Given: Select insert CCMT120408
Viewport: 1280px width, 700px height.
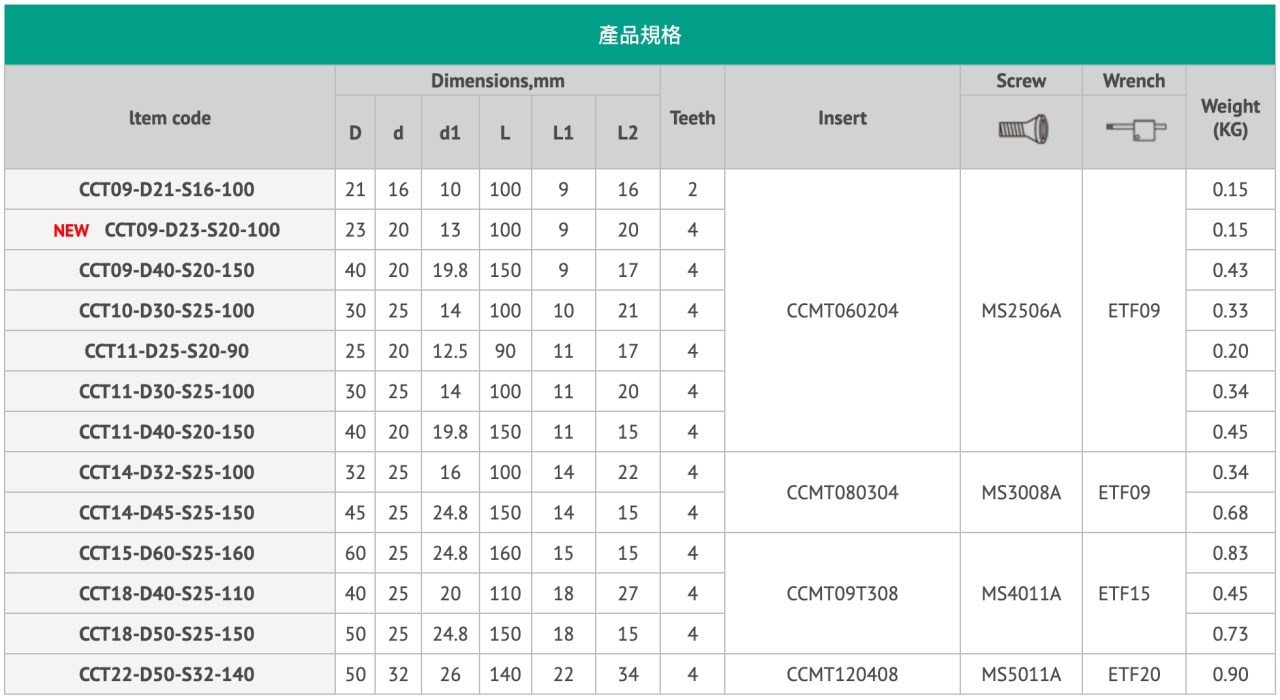Looking at the screenshot, I should pyautogui.click(x=842, y=675).
